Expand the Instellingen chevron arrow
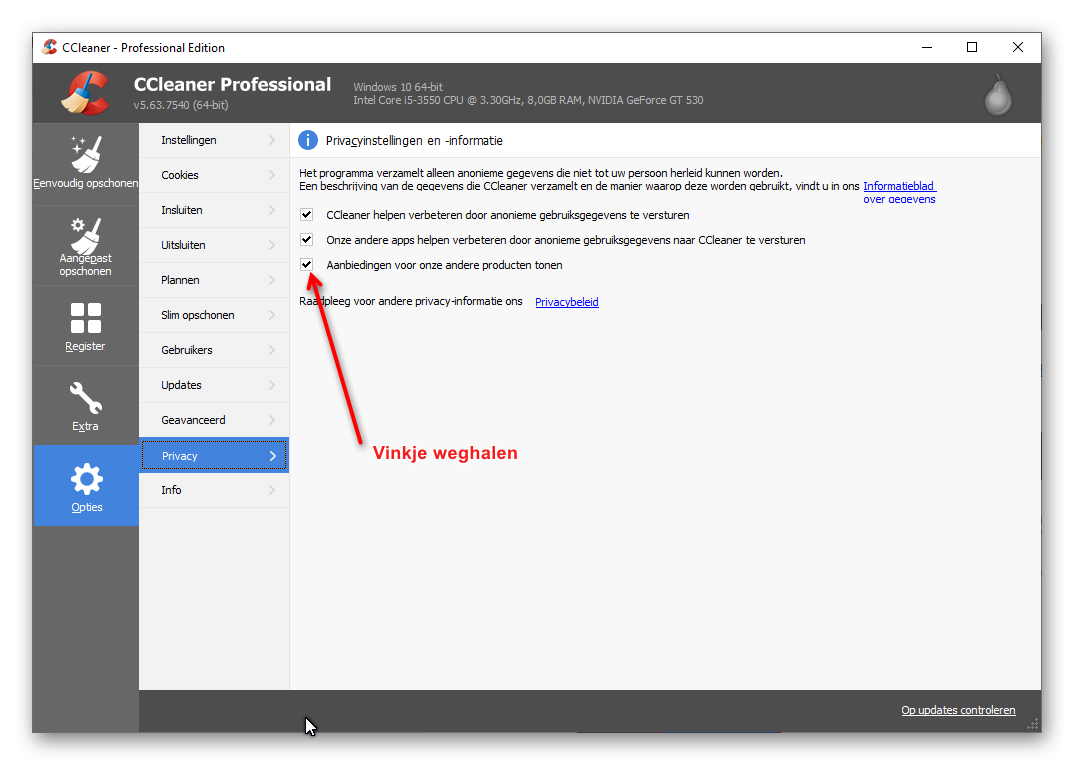 pyautogui.click(x=272, y=140)
